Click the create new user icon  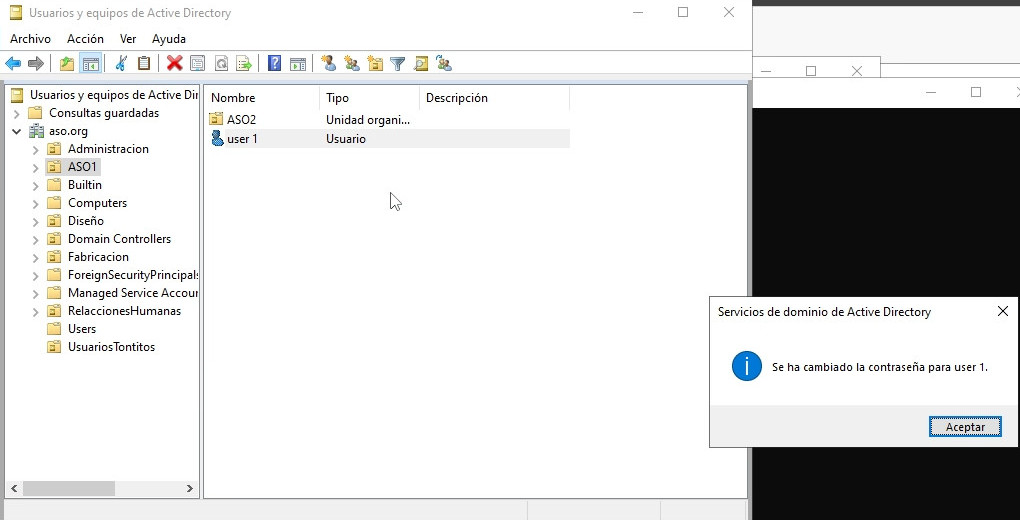tap(328, 64)
